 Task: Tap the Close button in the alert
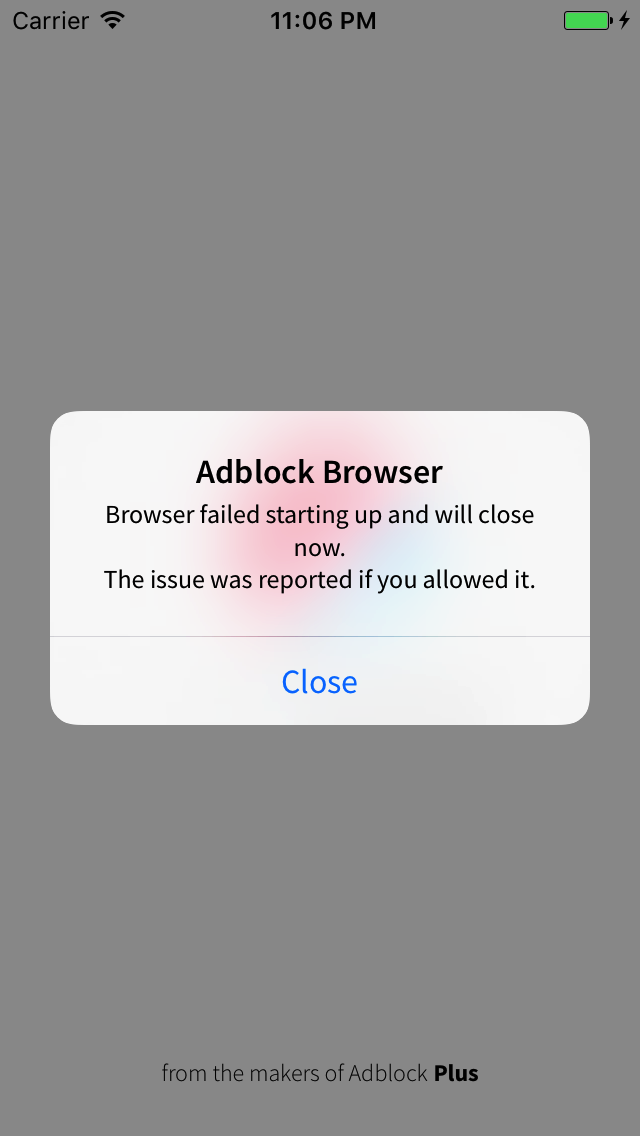pos(320,681)
